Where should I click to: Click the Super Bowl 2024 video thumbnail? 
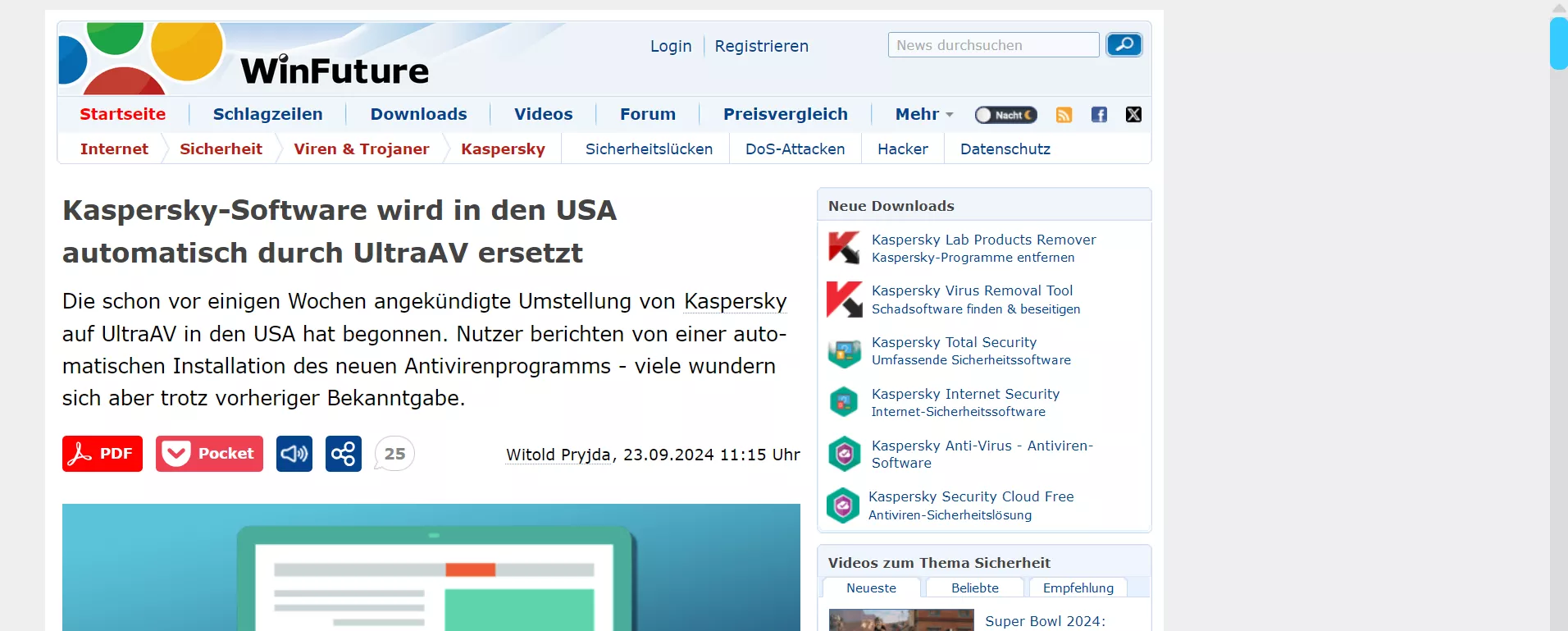[901, 620]
